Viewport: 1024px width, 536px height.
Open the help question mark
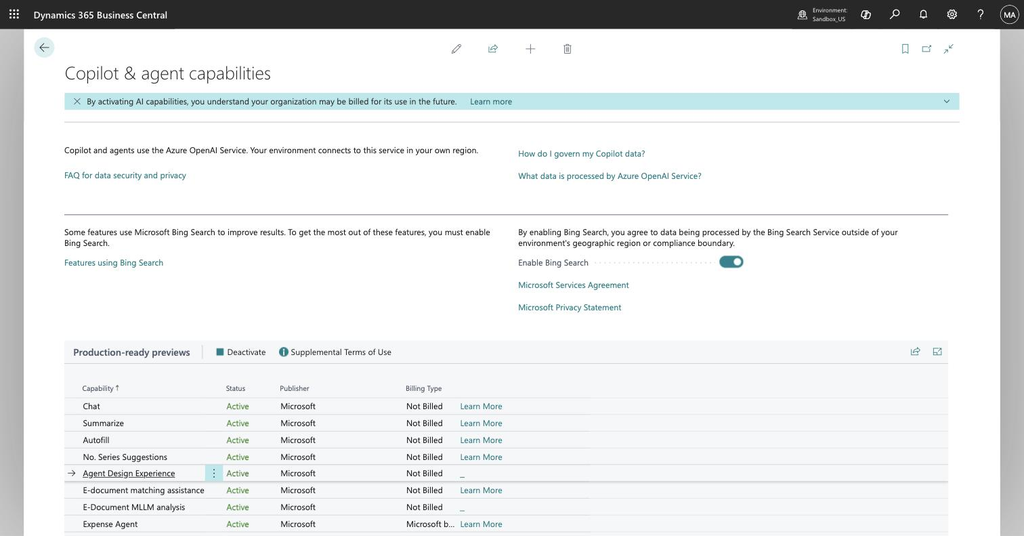click(981, 14)
